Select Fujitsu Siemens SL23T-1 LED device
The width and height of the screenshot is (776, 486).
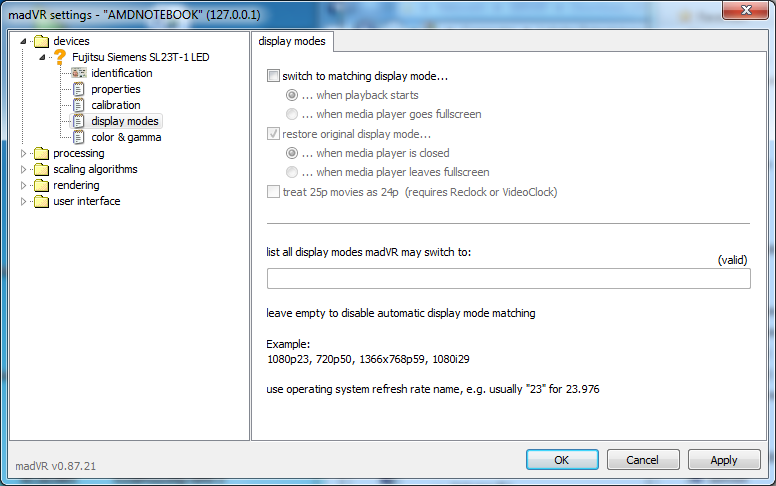pos(141,57)
